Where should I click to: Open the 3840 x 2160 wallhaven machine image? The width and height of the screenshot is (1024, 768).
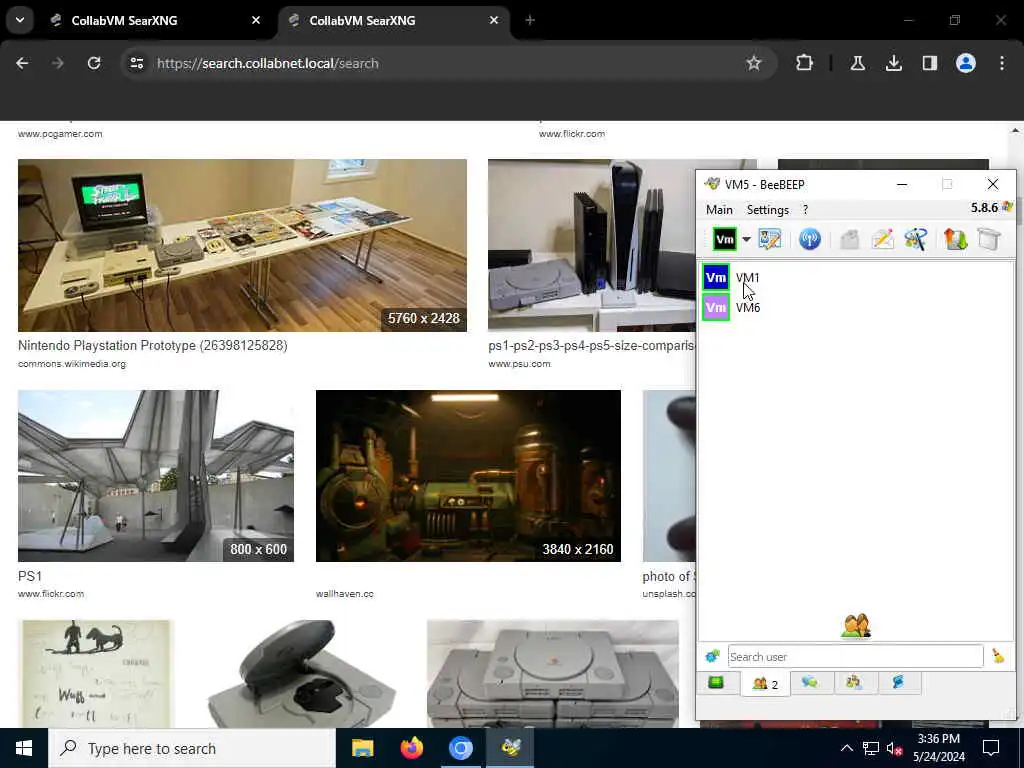[x=468, y=476]
